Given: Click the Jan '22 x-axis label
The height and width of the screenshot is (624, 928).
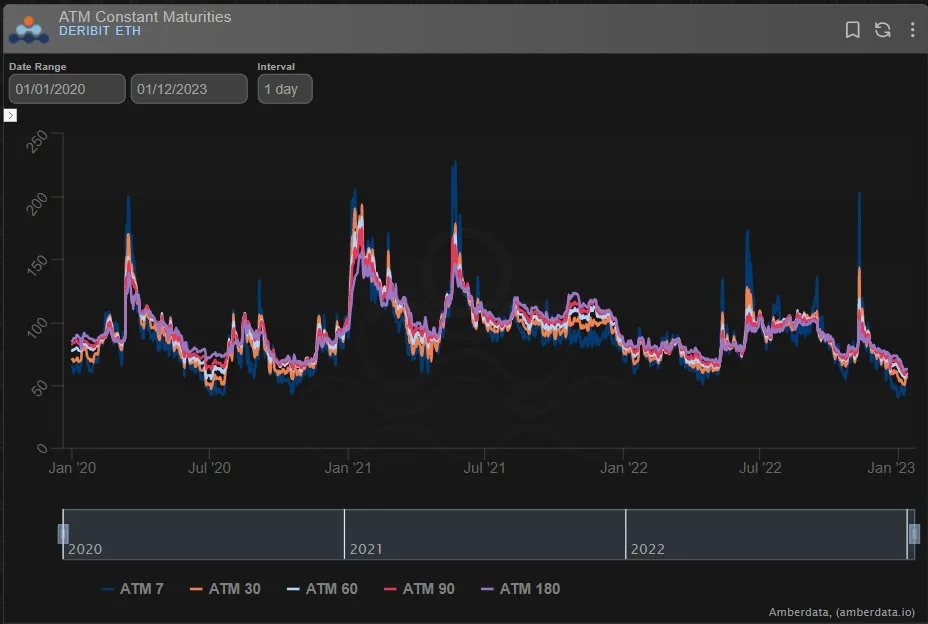Looking at the screenshot, I should 623,468.
